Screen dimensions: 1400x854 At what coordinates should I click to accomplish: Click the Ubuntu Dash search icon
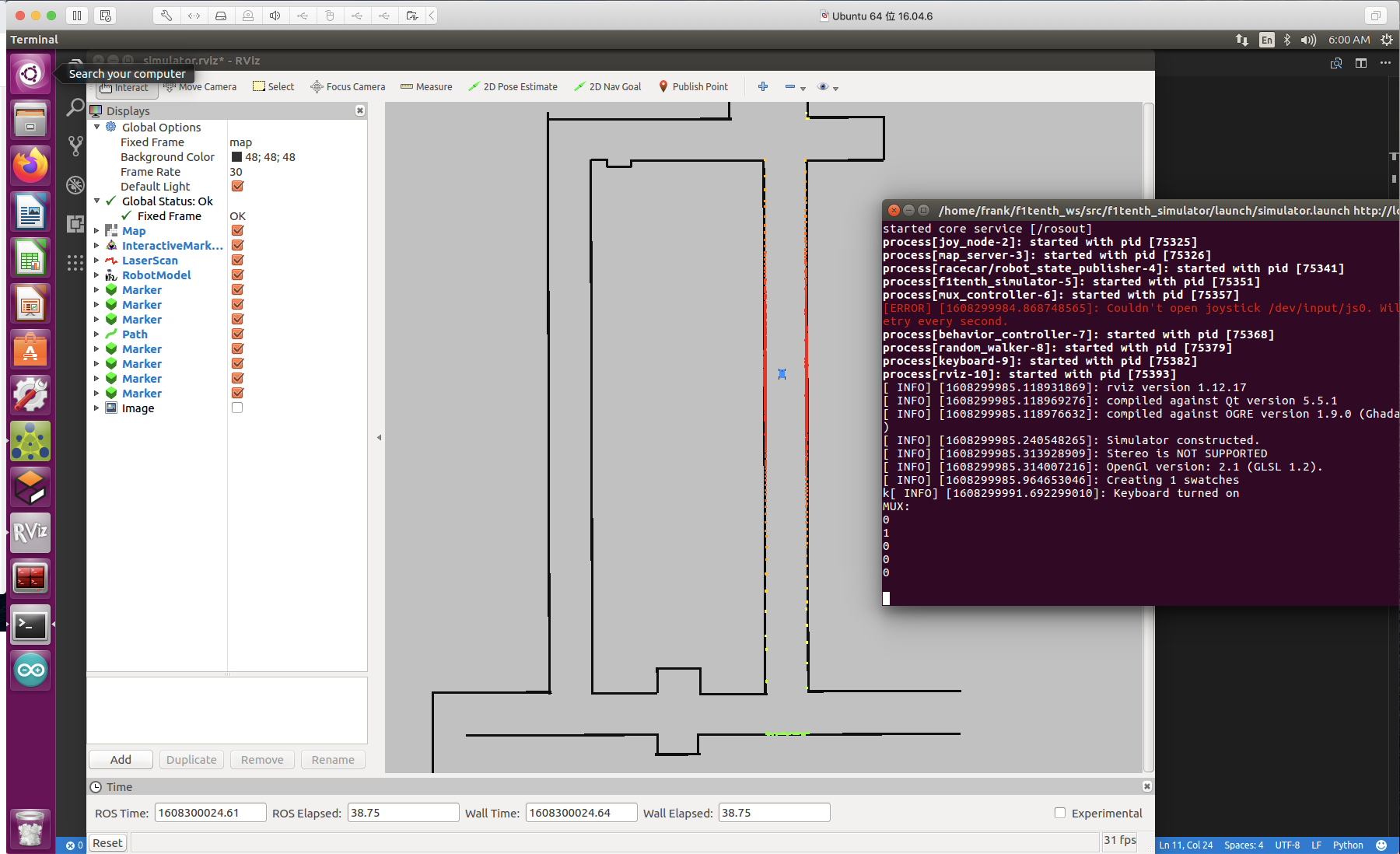click(x=30, y=74)
